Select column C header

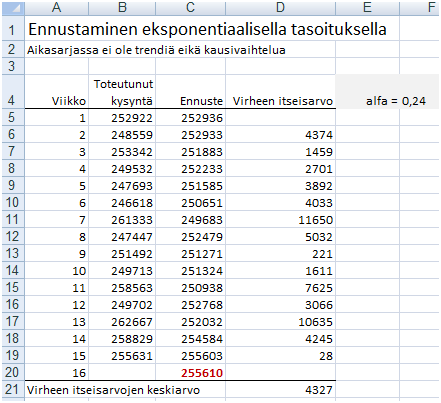pyautogui.click(x=190, y=8)
